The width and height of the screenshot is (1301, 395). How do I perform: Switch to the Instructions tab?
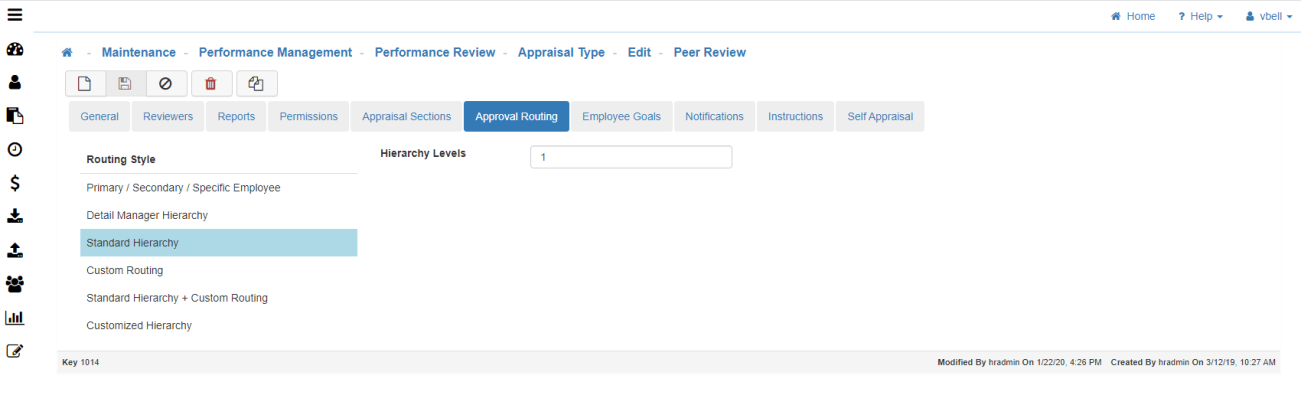(795, 116)
